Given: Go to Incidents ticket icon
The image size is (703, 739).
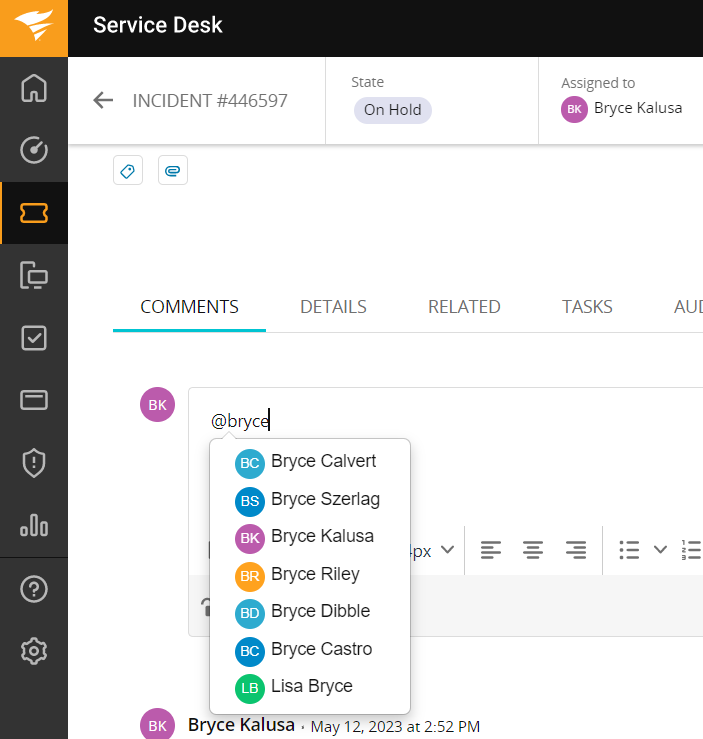Looking at the screenshot, I should (x=34, y=213).
